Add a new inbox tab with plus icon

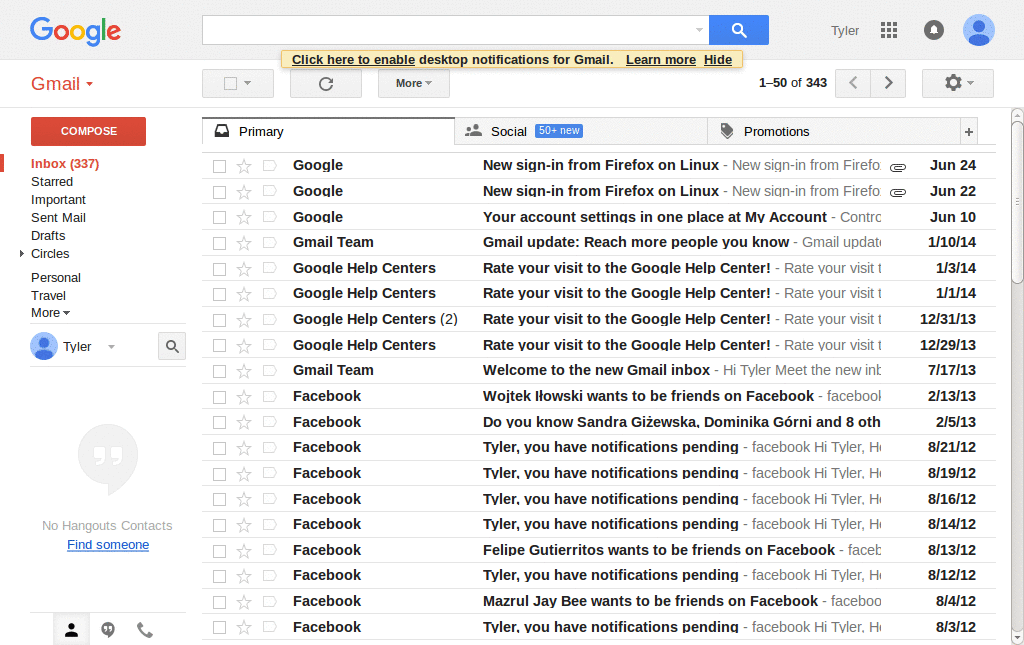pyautogui.click(x=969, y=132)
